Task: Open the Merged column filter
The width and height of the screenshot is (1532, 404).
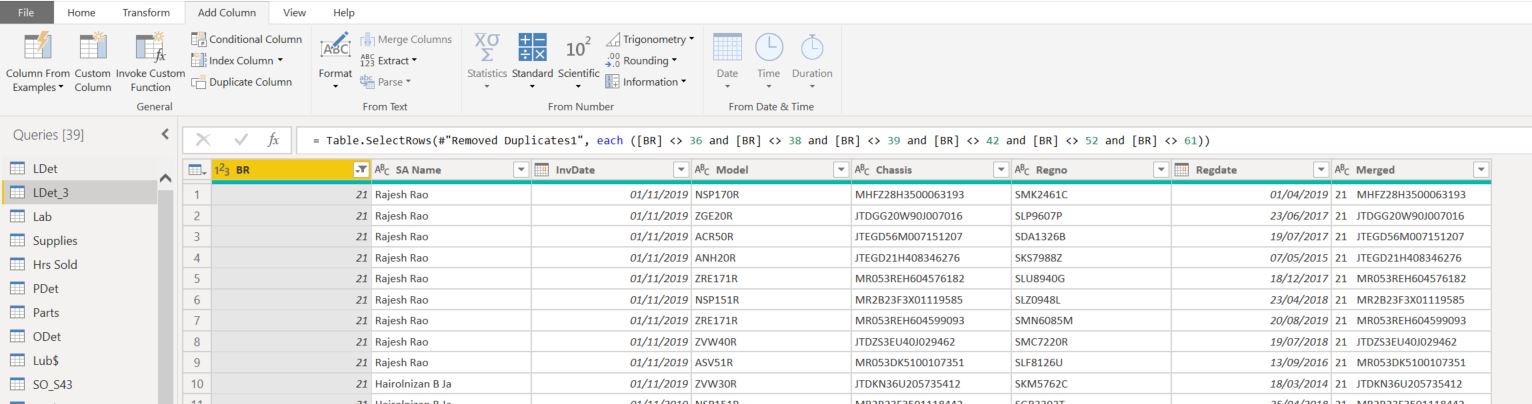Action: 1480,170
